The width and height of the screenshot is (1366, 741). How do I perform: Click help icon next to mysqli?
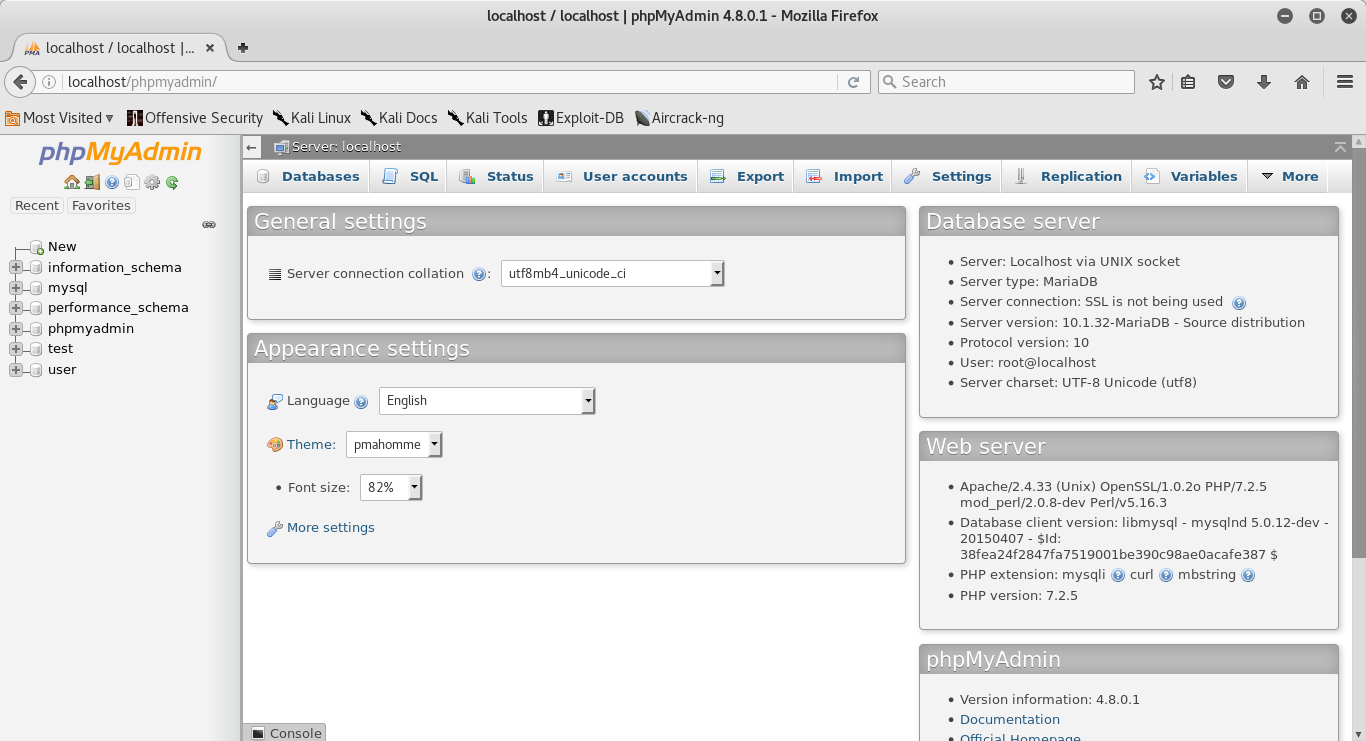[x=1118, y=575]
